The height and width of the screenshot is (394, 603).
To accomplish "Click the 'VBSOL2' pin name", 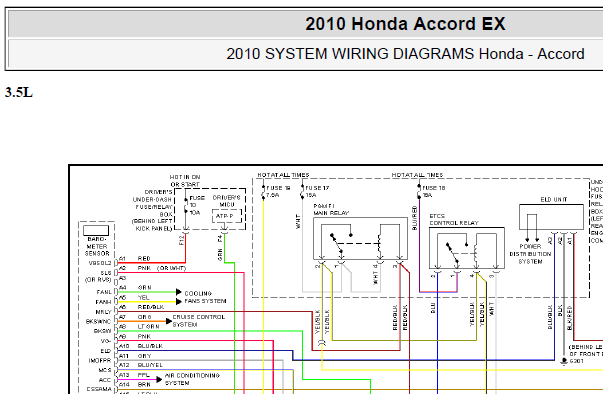I will 100,263.
